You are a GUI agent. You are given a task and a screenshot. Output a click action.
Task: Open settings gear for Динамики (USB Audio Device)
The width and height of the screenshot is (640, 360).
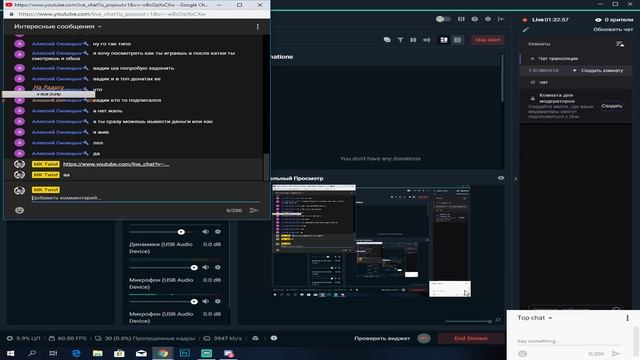(x=218, y=267)
